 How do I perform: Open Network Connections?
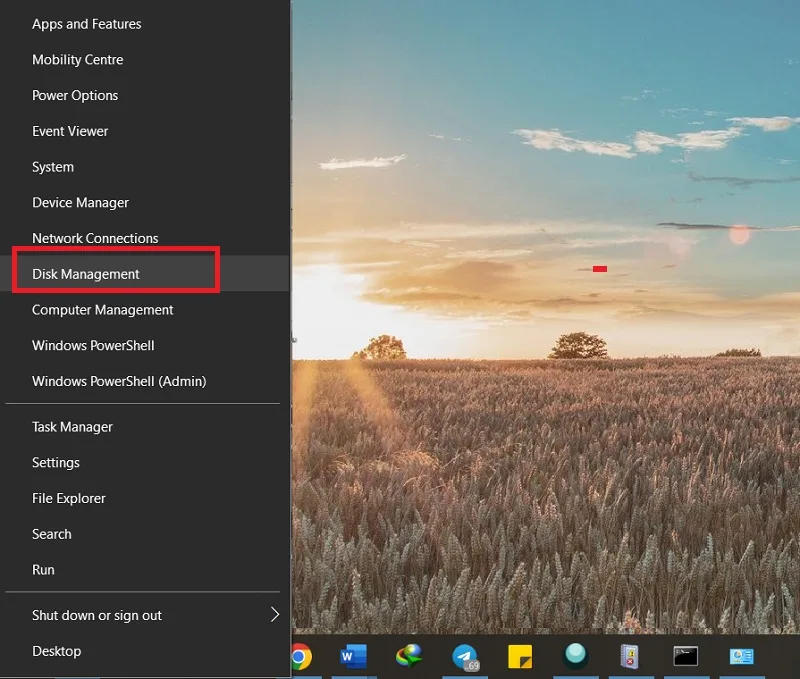[x=145, y=238]
